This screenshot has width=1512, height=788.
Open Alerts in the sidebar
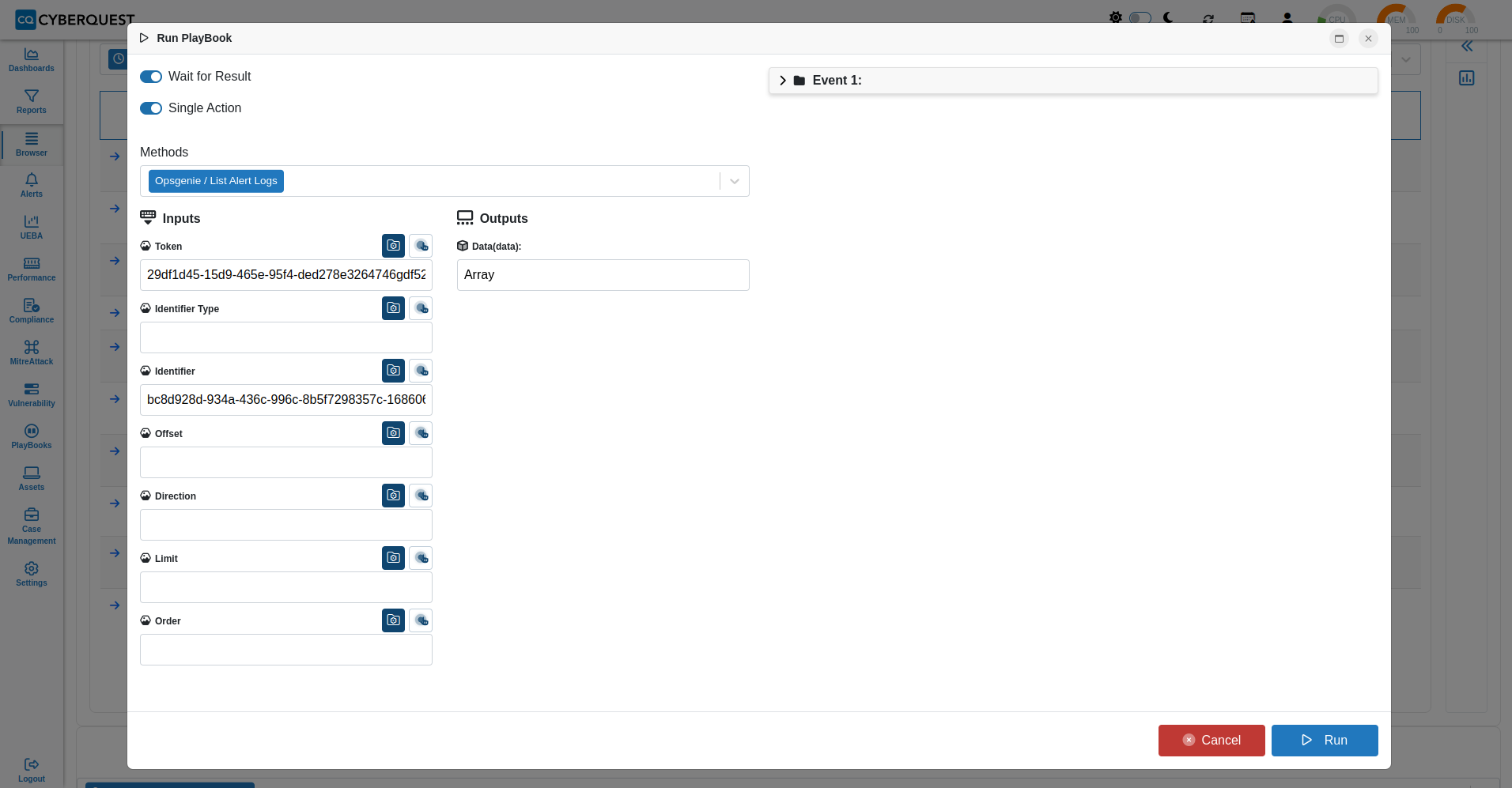pos(32,186)
